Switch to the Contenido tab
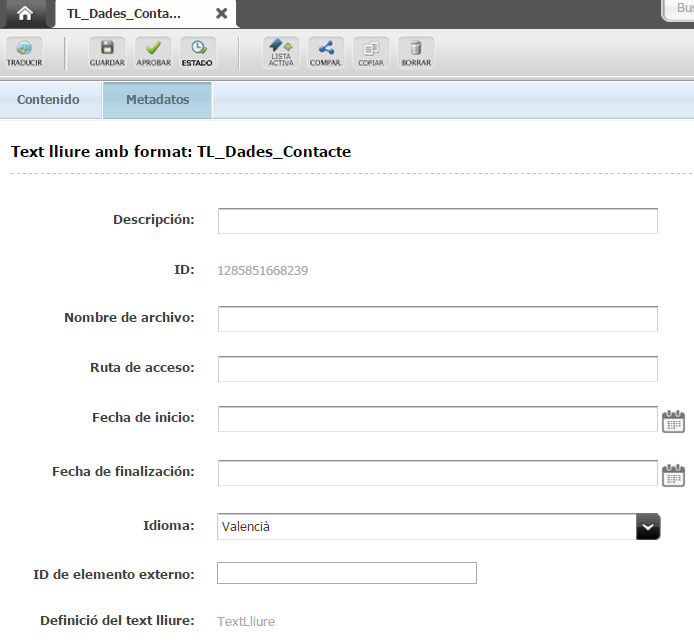 click(x=48, y=100)
